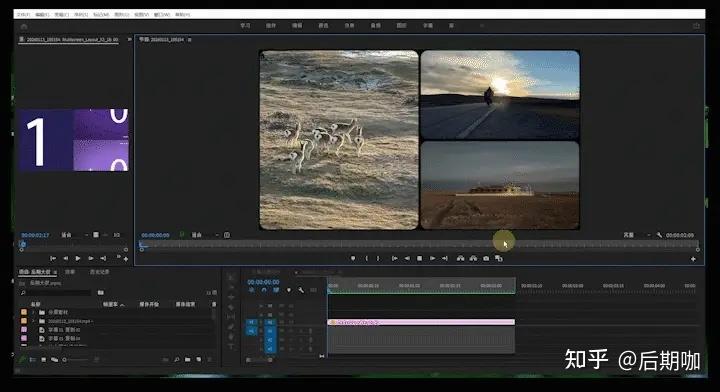Select the Hand tool
Image resolution: width=720 pixels, height=392 pixels.
click(x=231, y=337)
